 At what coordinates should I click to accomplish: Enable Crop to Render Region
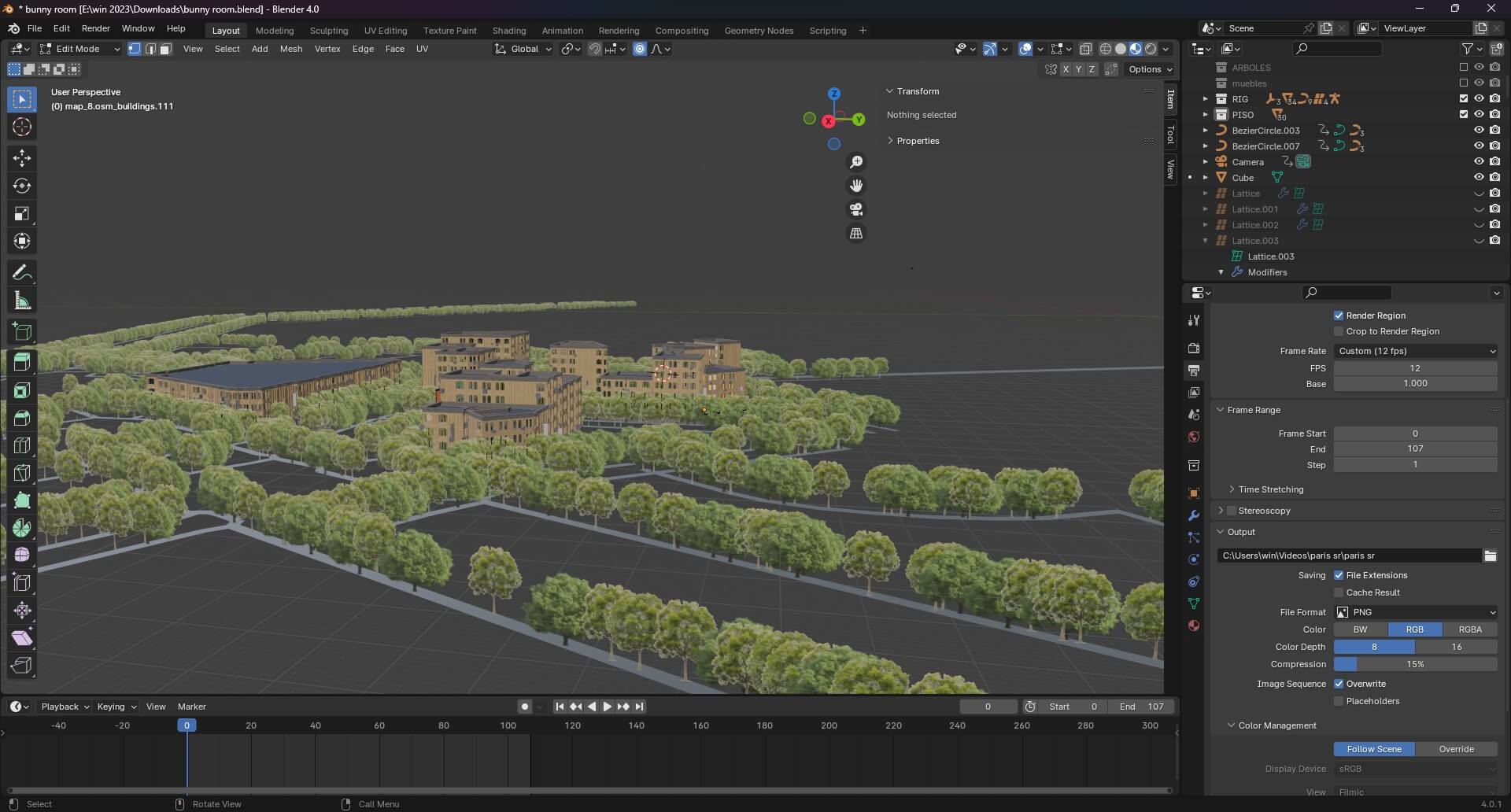tap(1339, 331)
